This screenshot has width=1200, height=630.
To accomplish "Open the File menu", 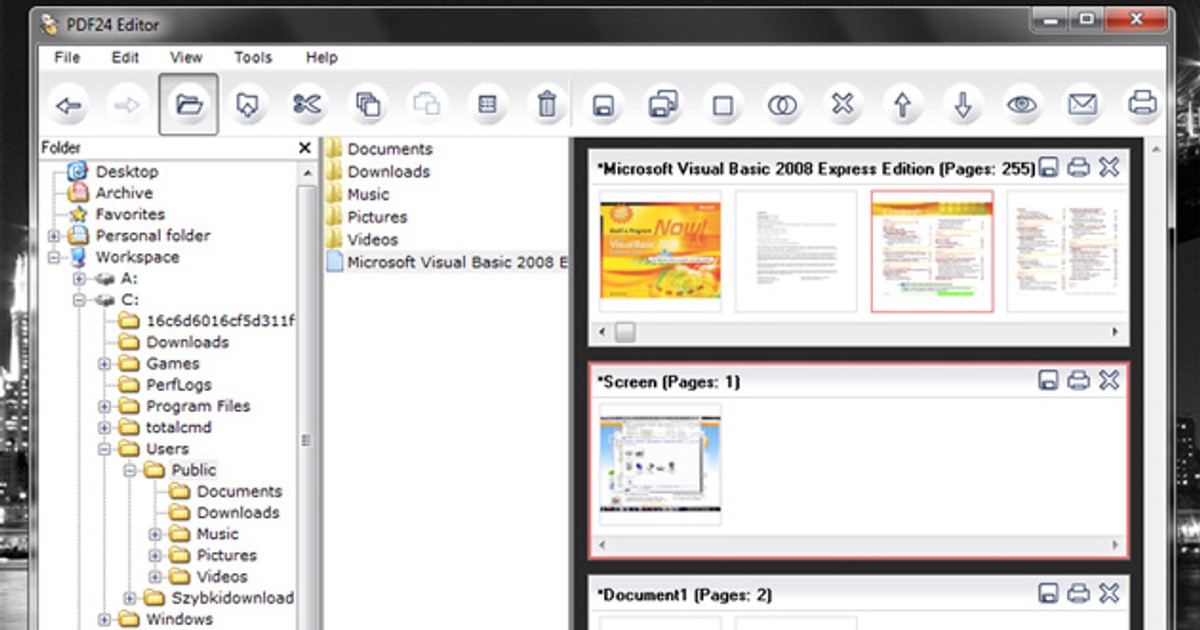I will 67,57.
